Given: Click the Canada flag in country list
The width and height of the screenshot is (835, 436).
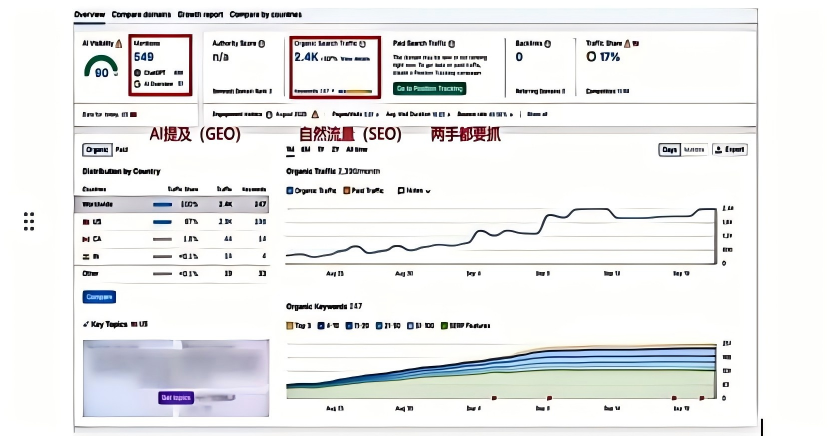Looking at the screenshot, I should click(x=86, y=239).
